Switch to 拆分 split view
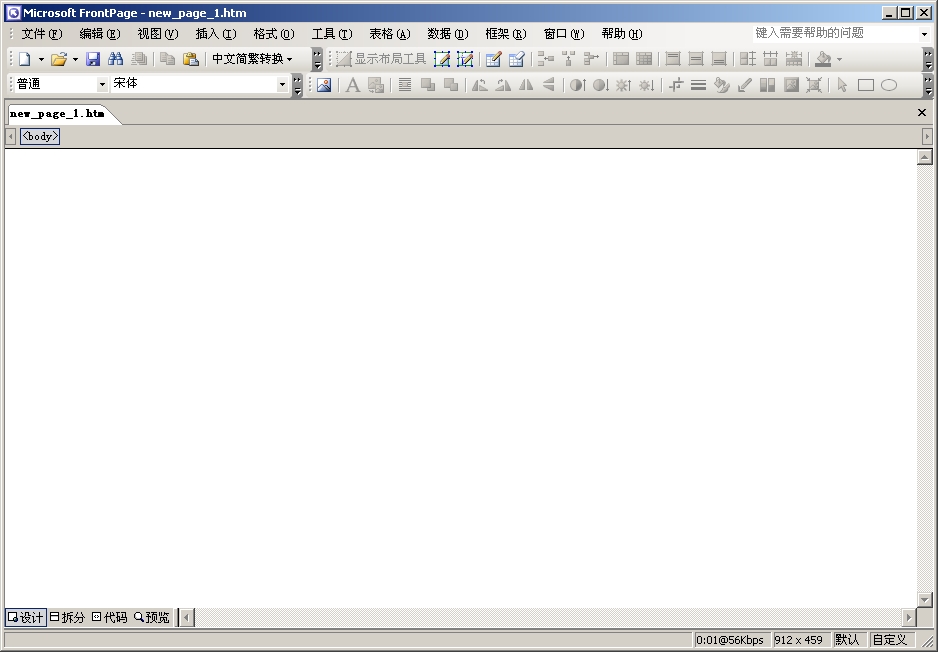938x652 pixels. click(x=67, y=617)
